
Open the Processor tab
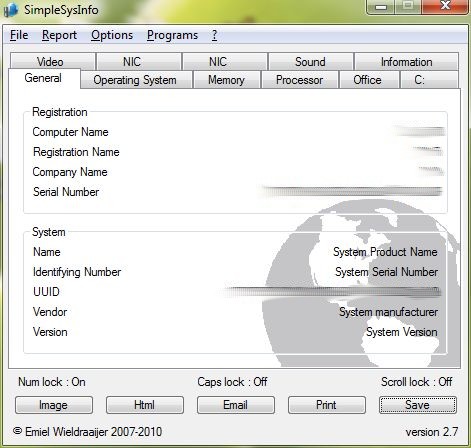299,80
